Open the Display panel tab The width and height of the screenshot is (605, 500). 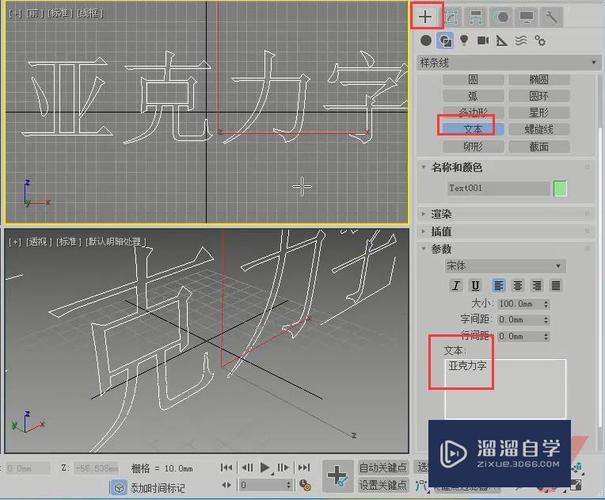527,17
